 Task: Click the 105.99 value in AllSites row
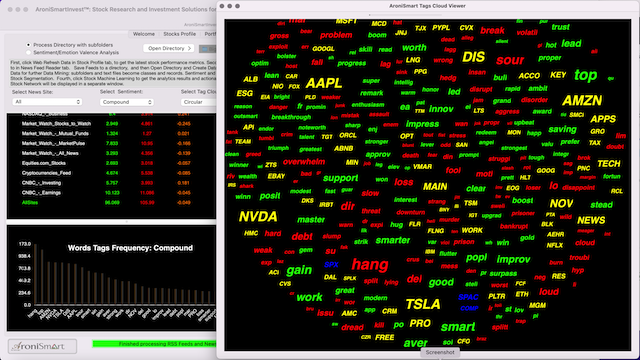tap(147, 202)
